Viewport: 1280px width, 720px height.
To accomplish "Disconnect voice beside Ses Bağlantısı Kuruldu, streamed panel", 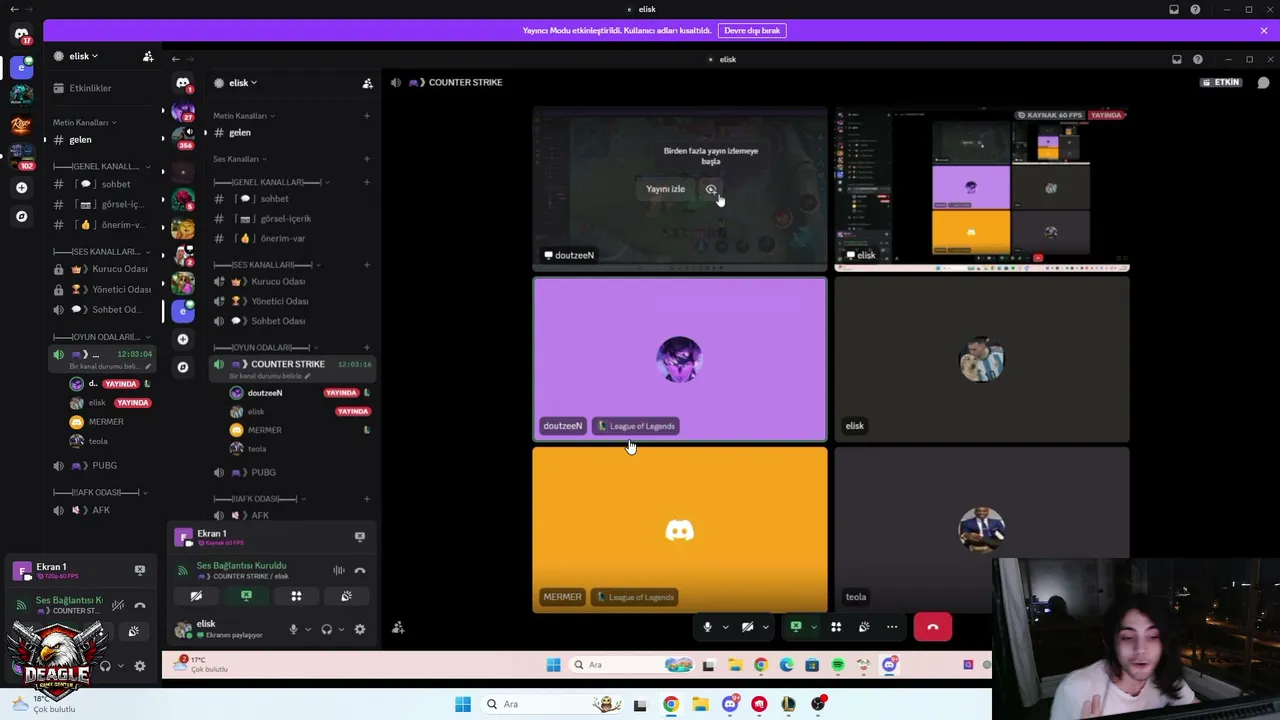I will pyautogui.click(x=360, y=571).
